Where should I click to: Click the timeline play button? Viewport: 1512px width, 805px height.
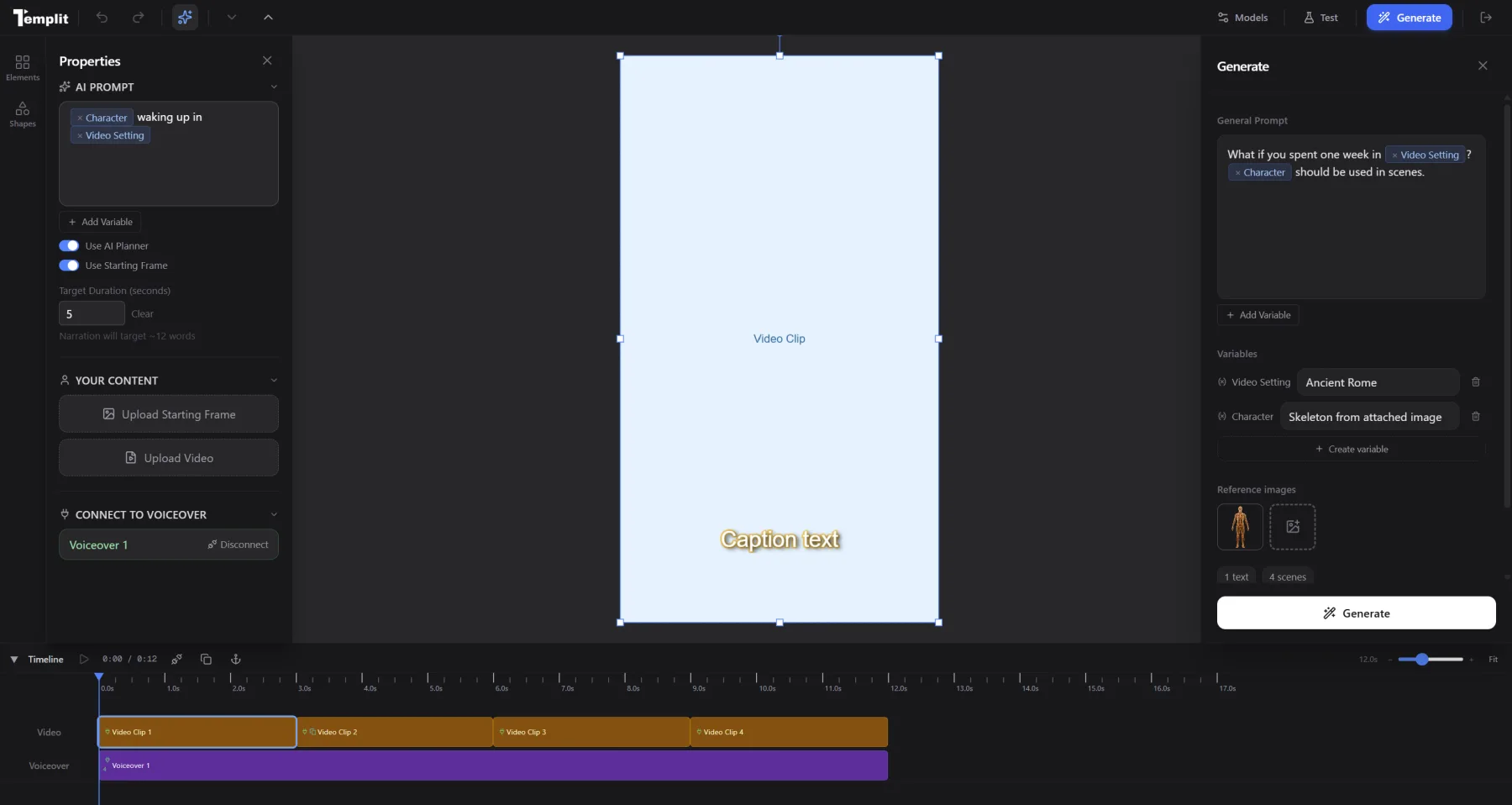(x=84, y=660)
